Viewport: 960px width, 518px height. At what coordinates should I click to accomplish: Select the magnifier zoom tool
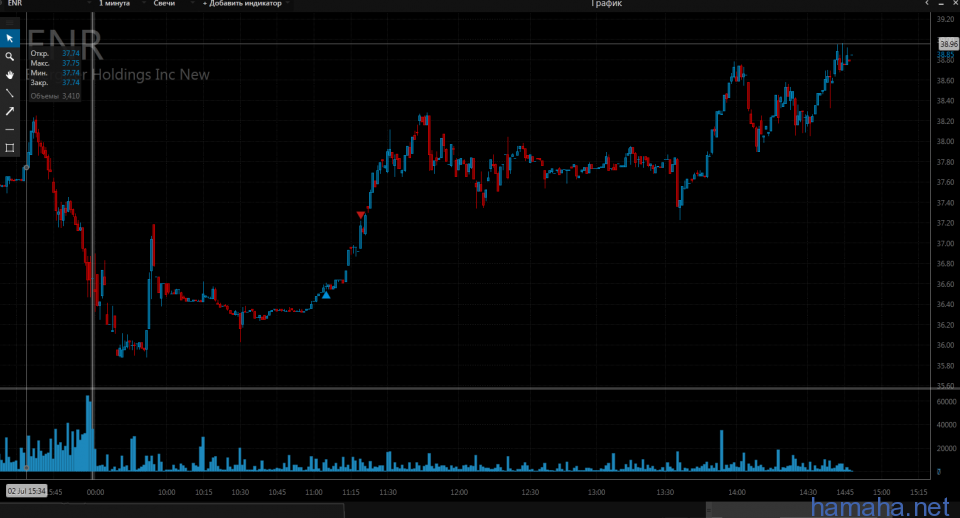10,56
